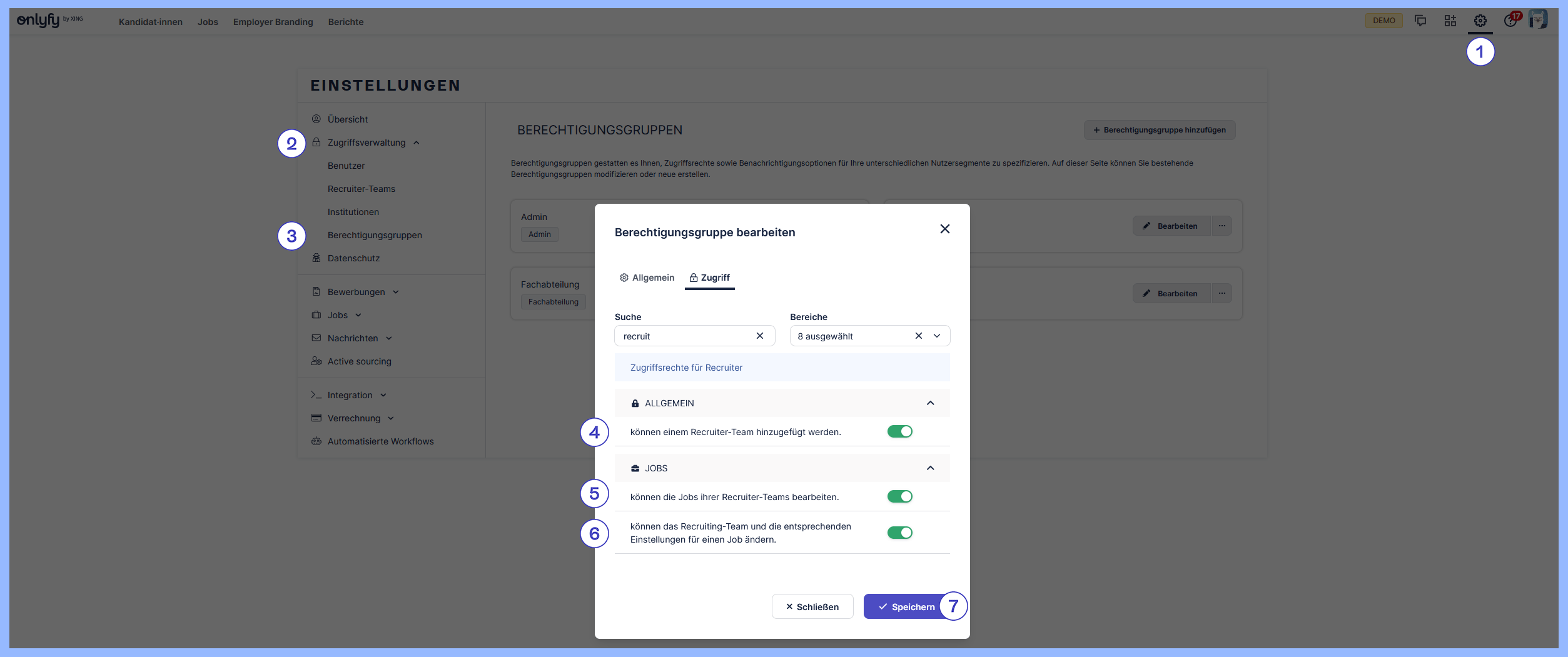Image resolution: width=1568 pixels, height=657 pixels.
Task: Click the Speichern button
Action: pos(906,606)
